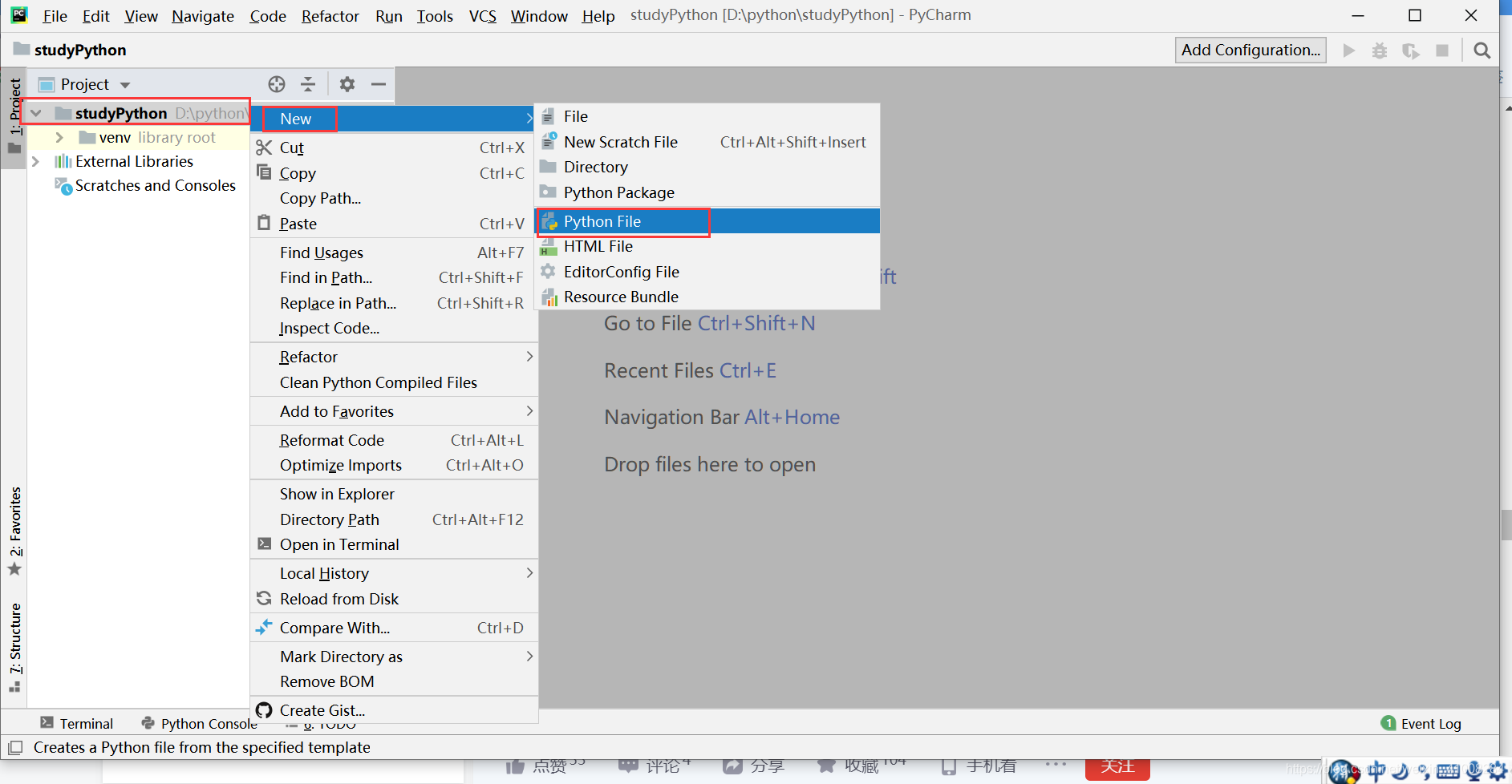Screen dimensions: 1512x784
Task: Click the EditorConfig File gear icon
Action: pyautogui.click(x=548, y=271)
